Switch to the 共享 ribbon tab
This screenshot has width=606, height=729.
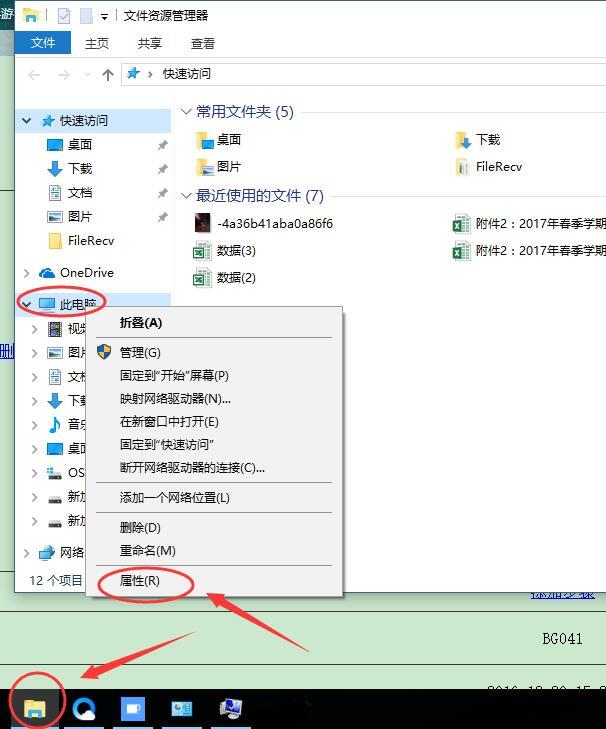pos(150,43)
